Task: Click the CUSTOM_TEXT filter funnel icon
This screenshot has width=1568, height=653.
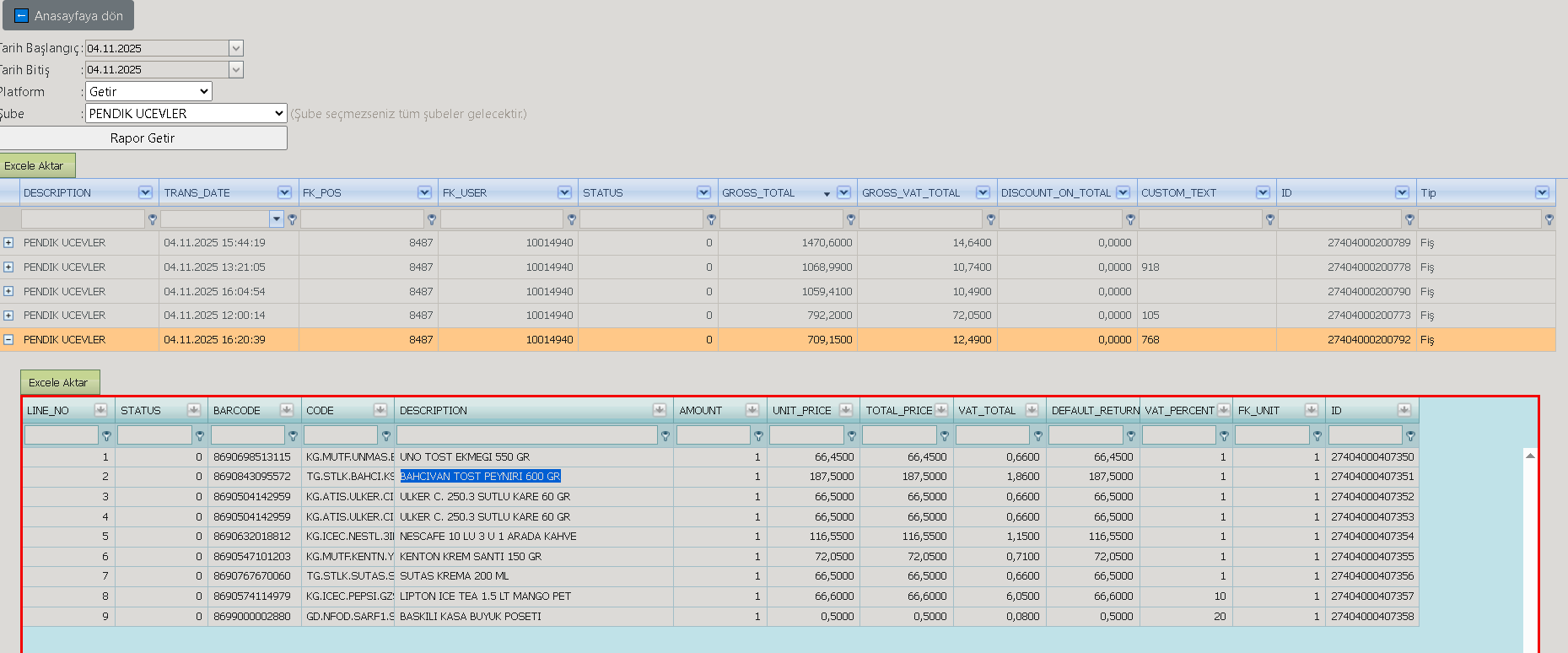Action: click(x=1269, y=219)
